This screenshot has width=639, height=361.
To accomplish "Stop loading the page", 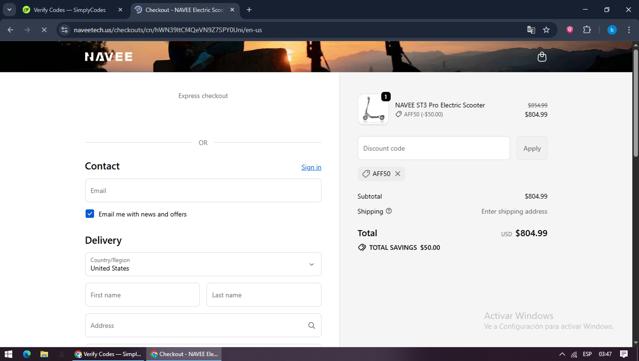I will 44,30.
